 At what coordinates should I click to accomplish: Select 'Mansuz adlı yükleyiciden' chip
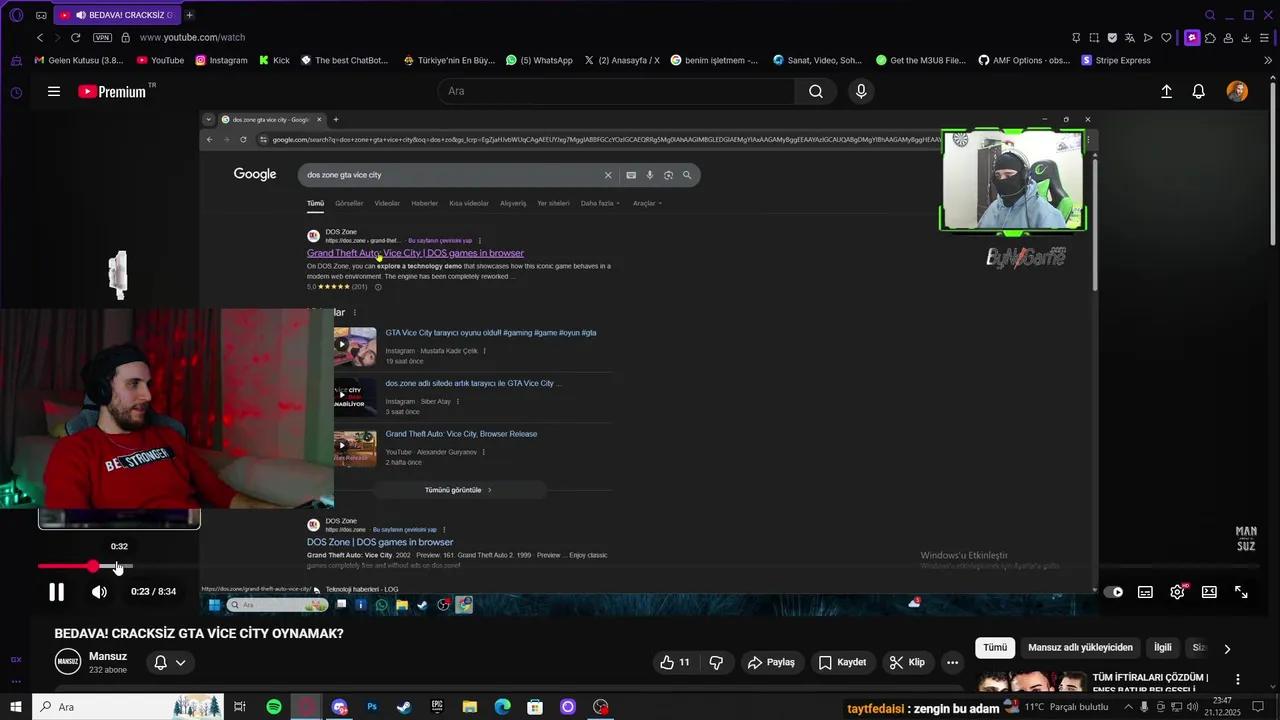(1080, 648)
